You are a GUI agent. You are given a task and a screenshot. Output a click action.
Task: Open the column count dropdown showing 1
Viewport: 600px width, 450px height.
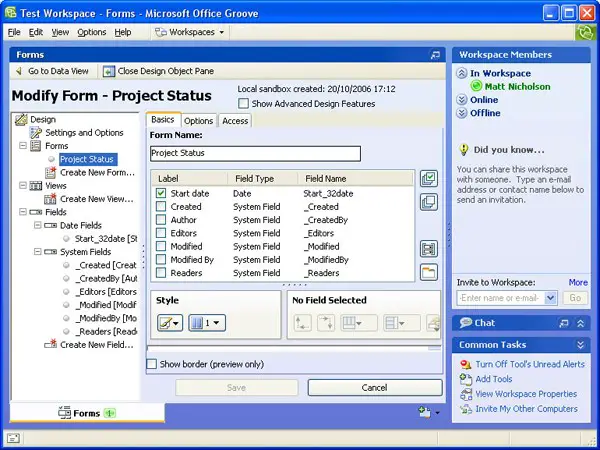pyautogui.click(x=207, y=323)
